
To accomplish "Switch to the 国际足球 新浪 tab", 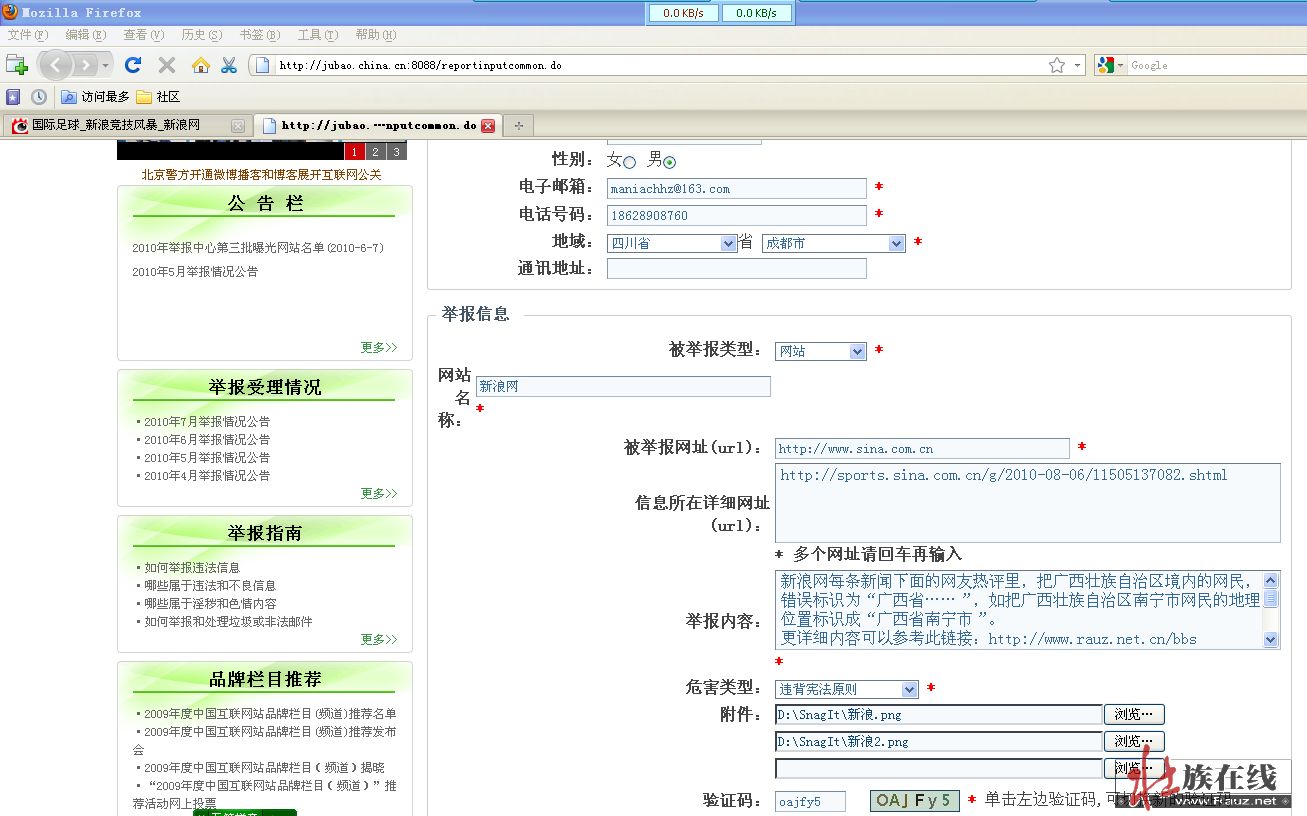I will tap(115, 126).
